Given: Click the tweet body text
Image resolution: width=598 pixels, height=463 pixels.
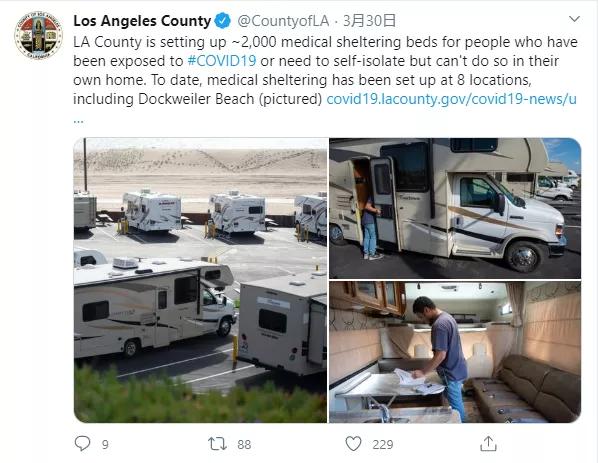Looking at the screenshot, I should click(325, 71).
